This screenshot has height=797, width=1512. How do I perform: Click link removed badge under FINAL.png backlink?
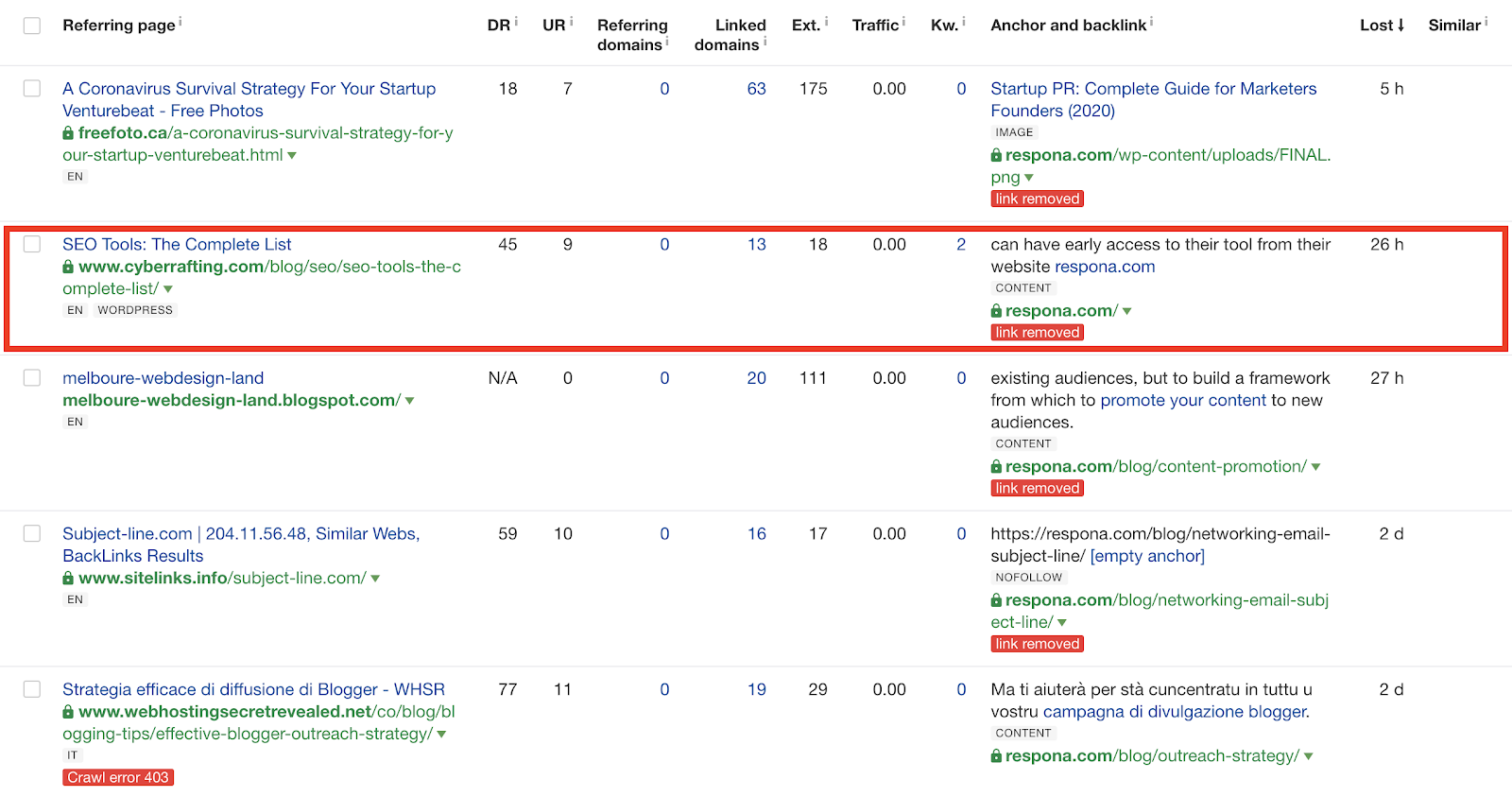pos(1037,199)
